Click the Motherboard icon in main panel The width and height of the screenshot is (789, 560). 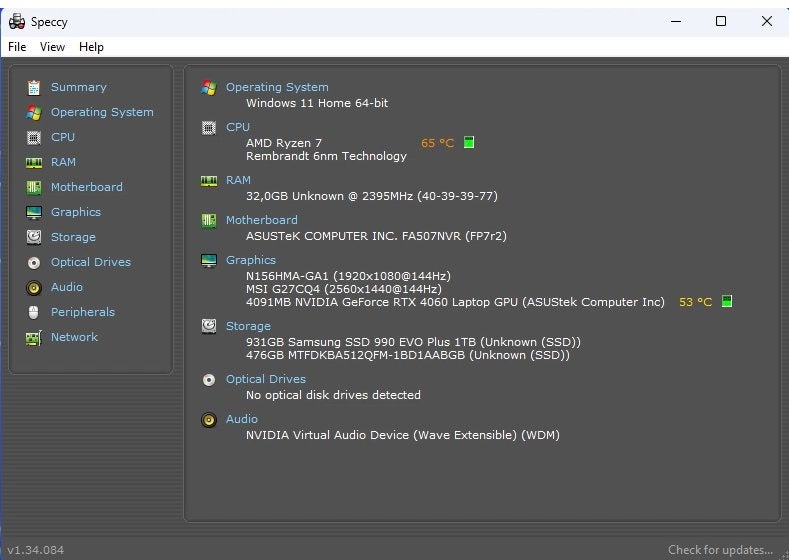209,220
